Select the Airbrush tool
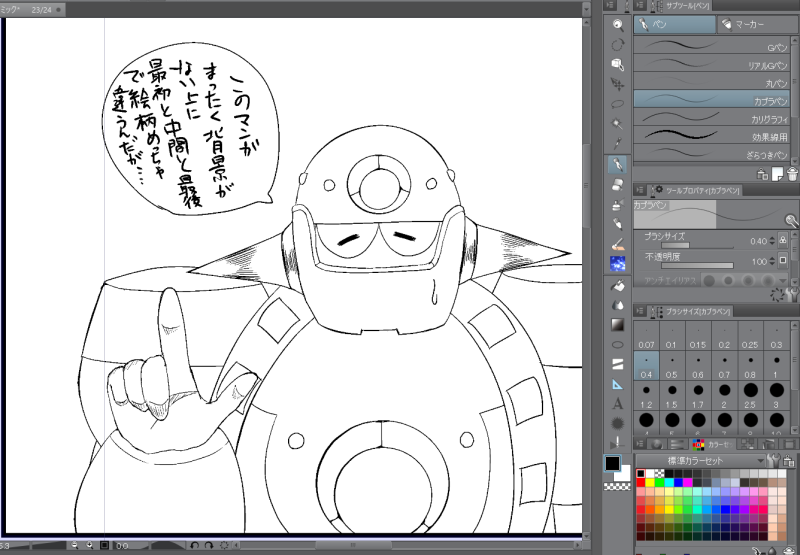Screen dimensions: 800x555 pyautogui.click(x=618, y=204)
